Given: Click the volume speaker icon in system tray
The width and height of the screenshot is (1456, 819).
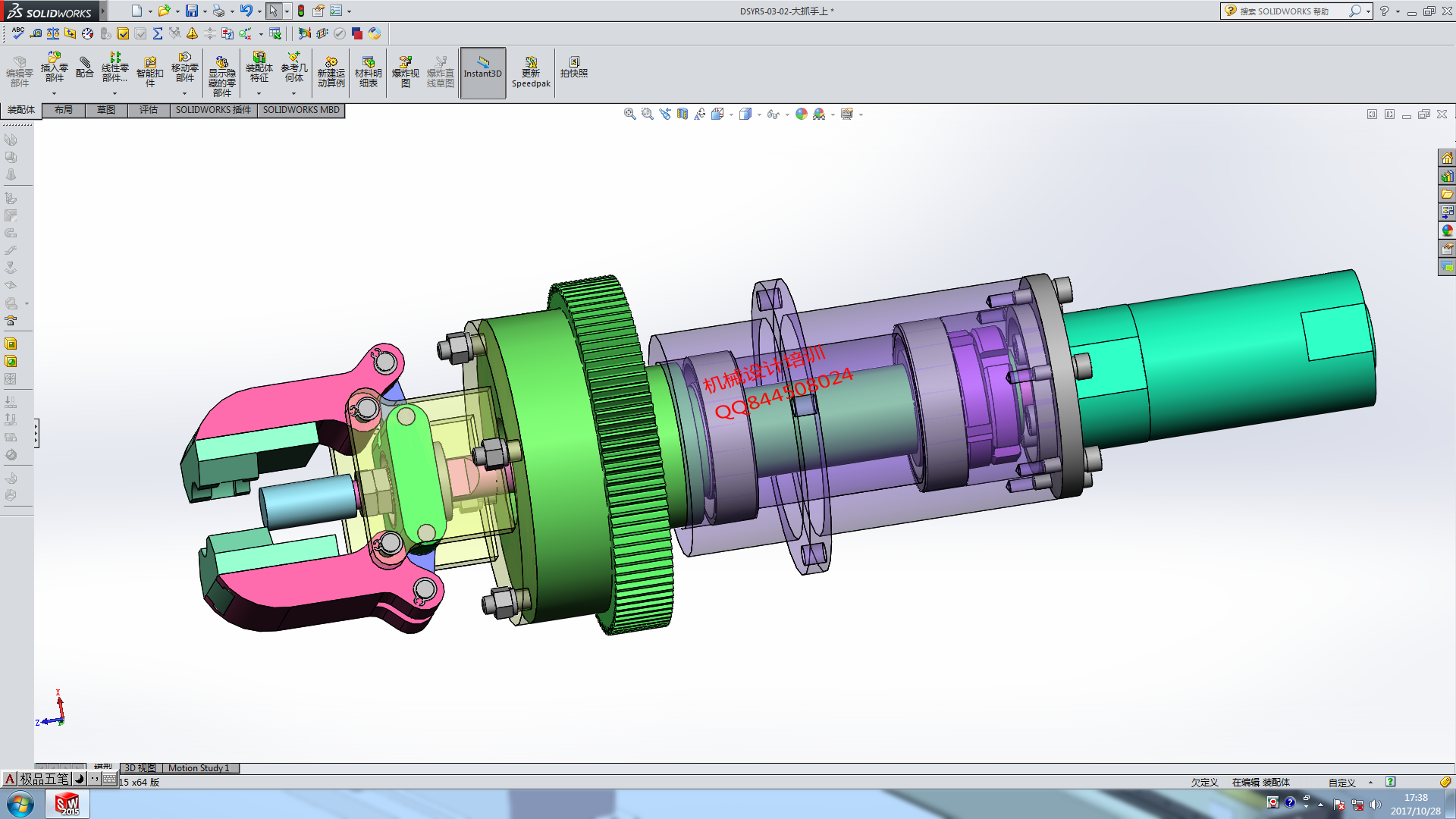Looking at the screenshot, I should pos(1375,805).
